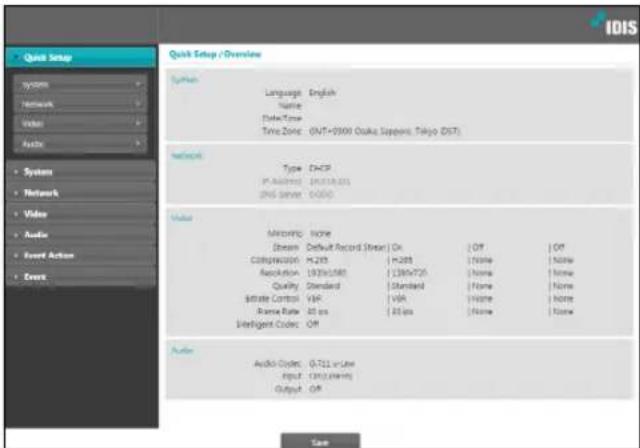Image resolution: width=640 pixels, height=448 pixels.
Task: Click the Video section heading in overview
Action: (x=182, y=218)
